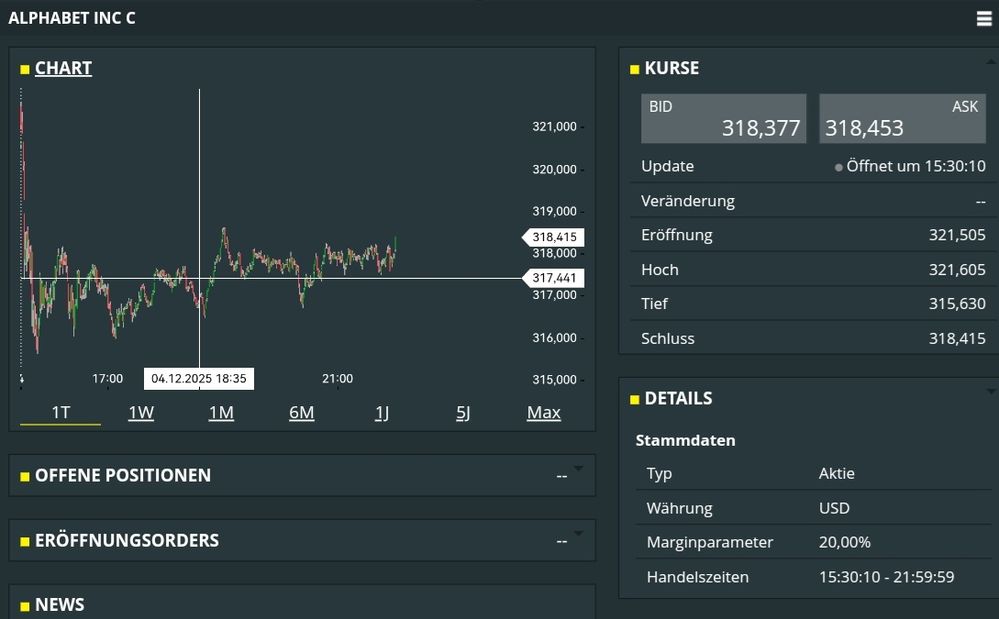The height and width of the screenshot is (619, 999).
Task: Open the hamburger menu icon
Action: [984, 19]
